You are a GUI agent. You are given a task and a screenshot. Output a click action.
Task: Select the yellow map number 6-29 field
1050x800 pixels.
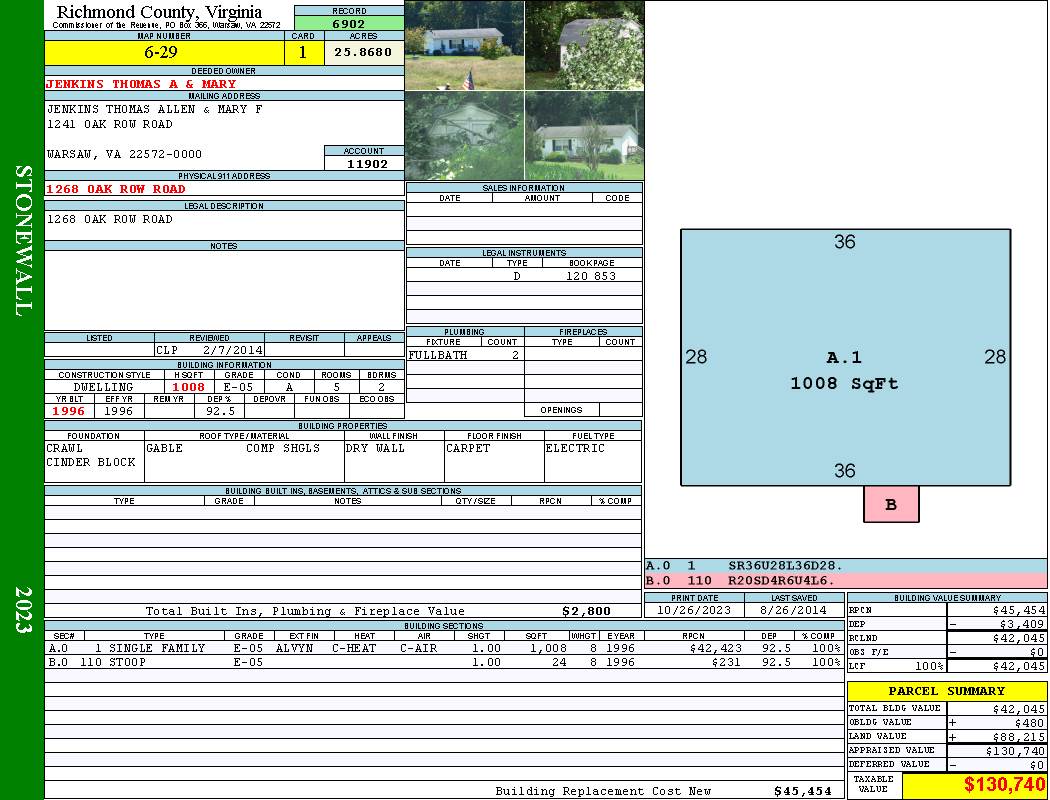click(x=164, y=53)
